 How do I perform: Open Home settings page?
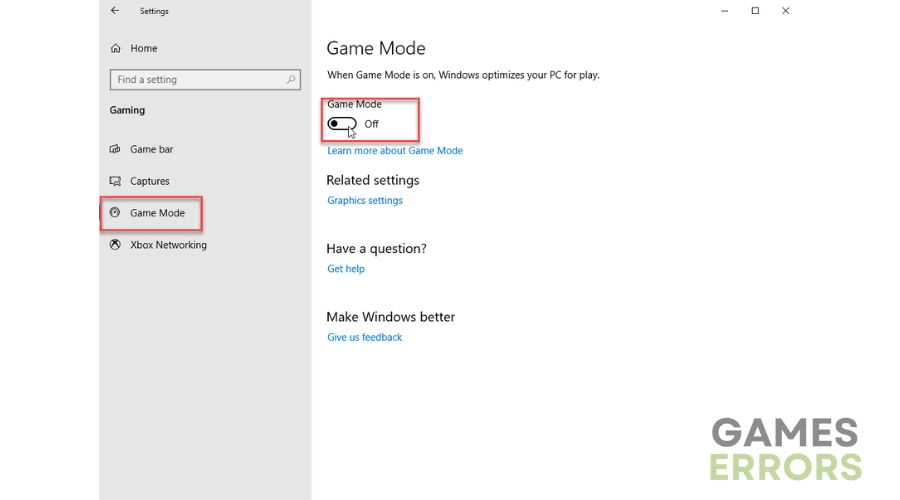[x=143, y=49]
